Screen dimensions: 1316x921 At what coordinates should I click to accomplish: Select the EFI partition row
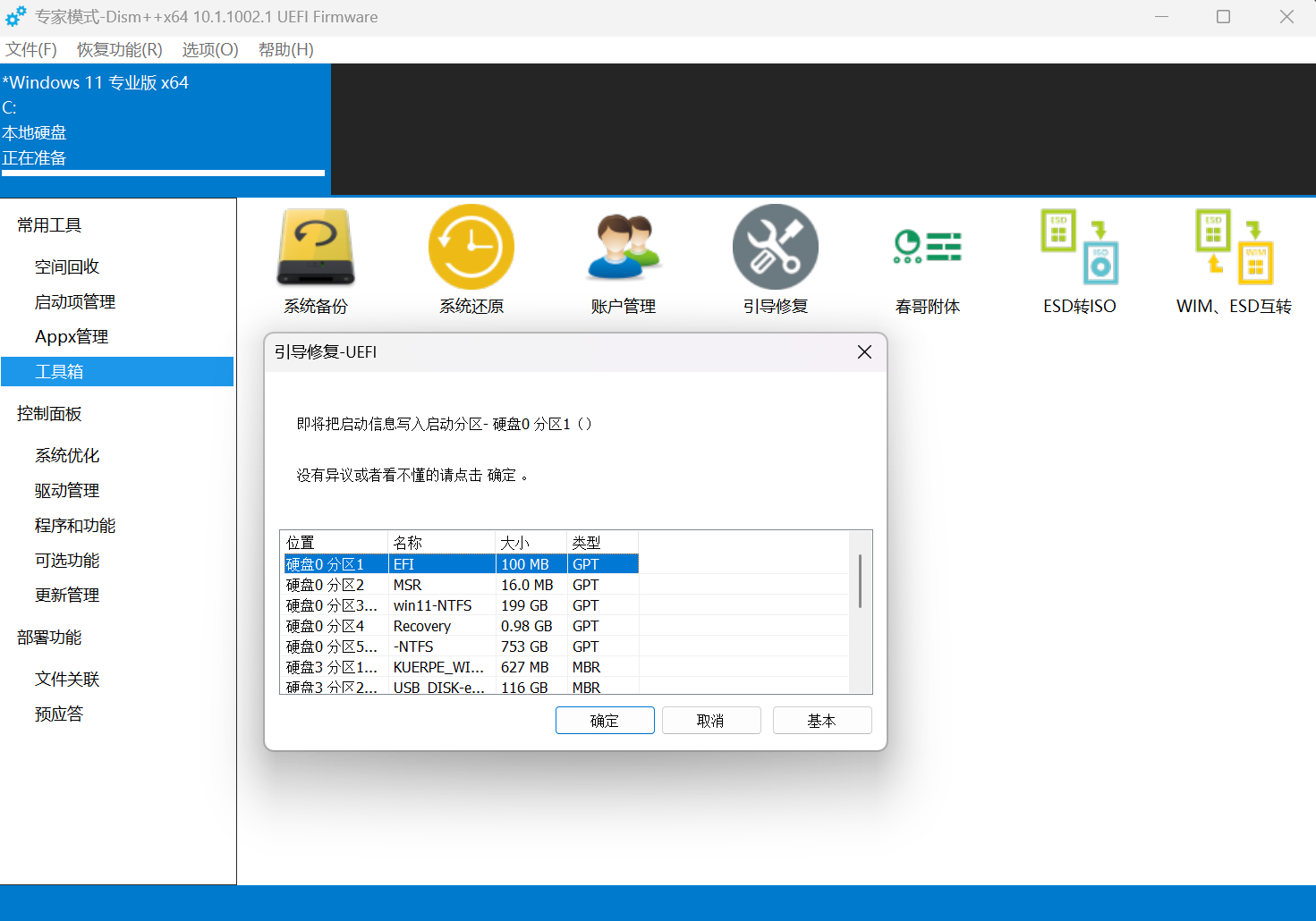click(x=461, y=564)
